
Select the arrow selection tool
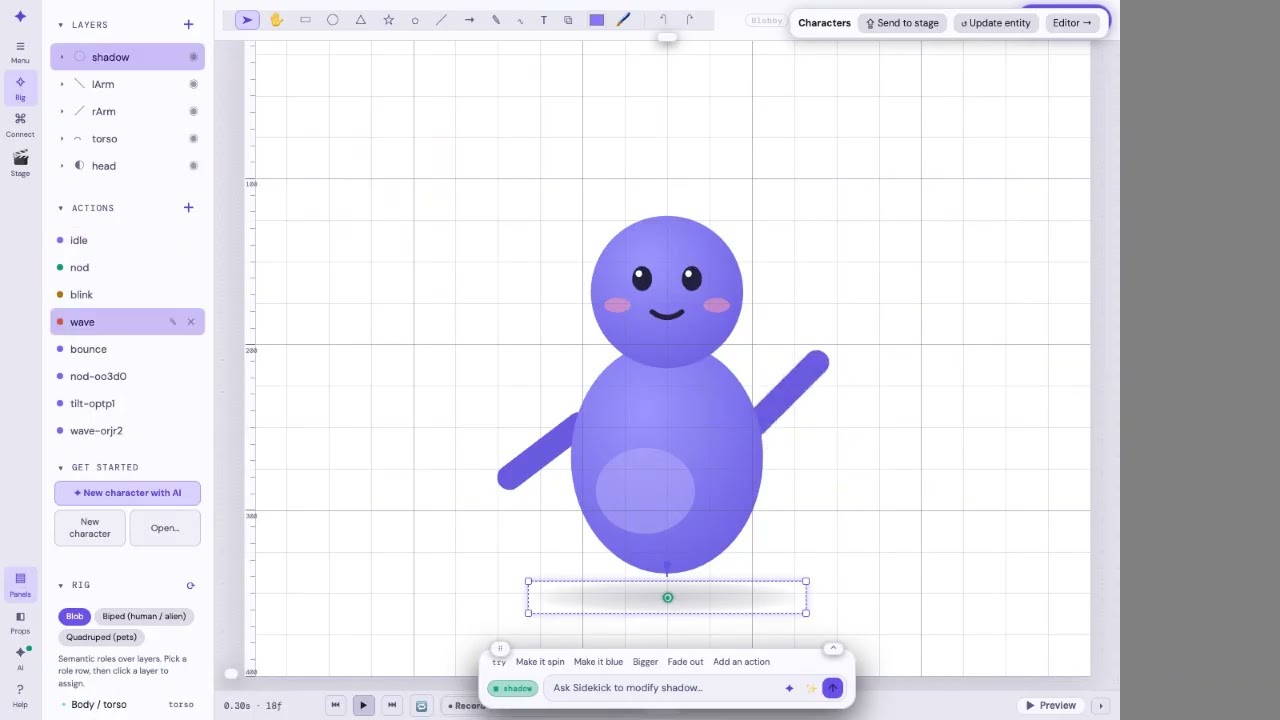click(247, 20)
